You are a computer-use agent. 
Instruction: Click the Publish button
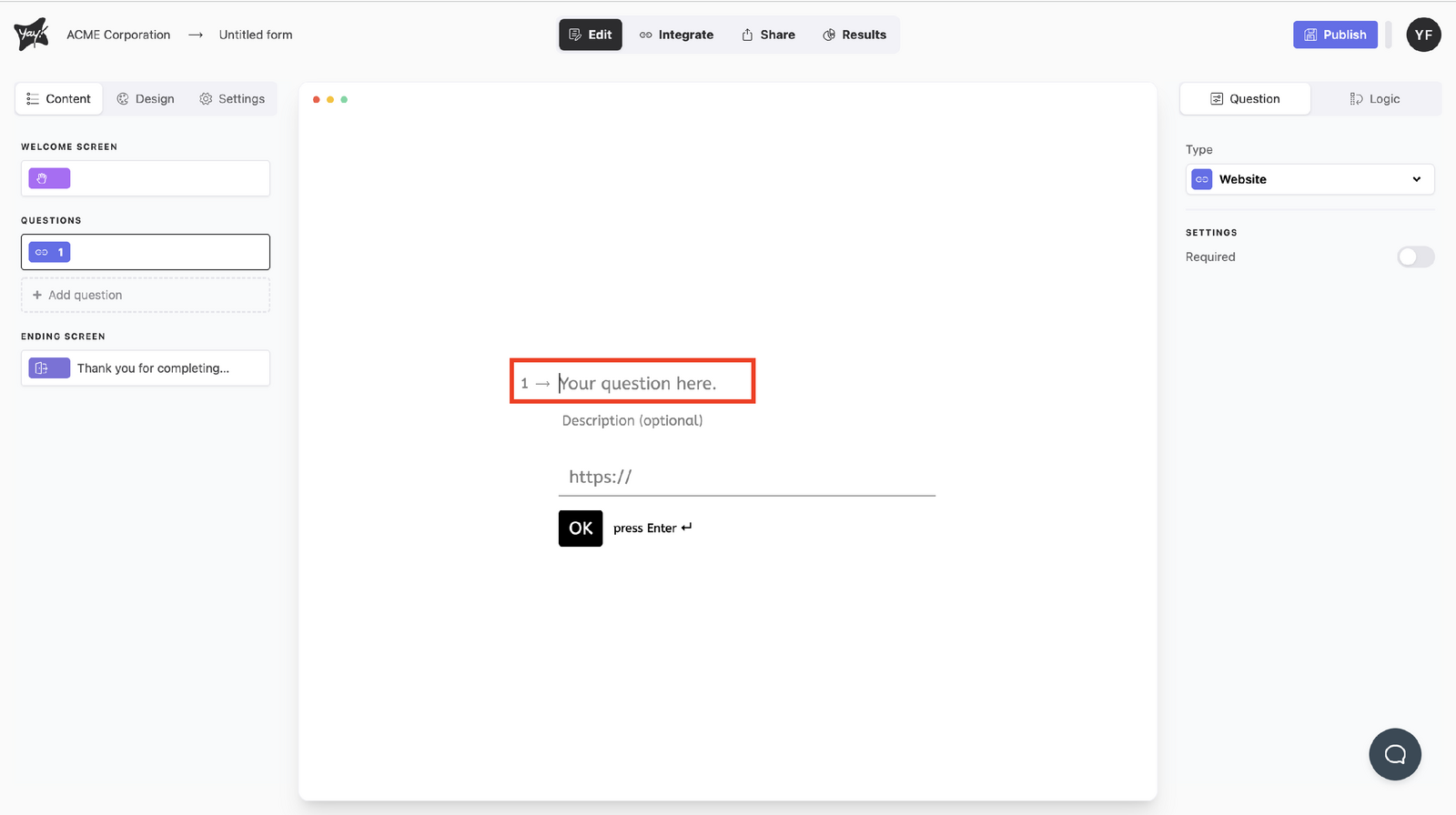point(1335,35)
